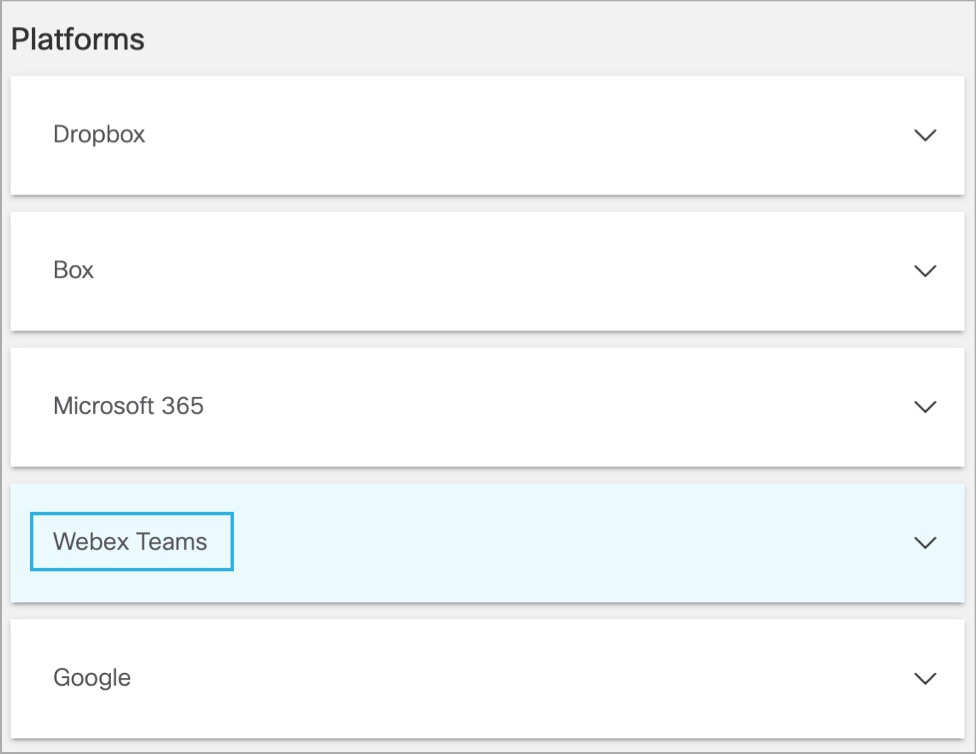The image size is (976, 754).
Task: Click the middle of the Dropbox panel
Action: 487,135
